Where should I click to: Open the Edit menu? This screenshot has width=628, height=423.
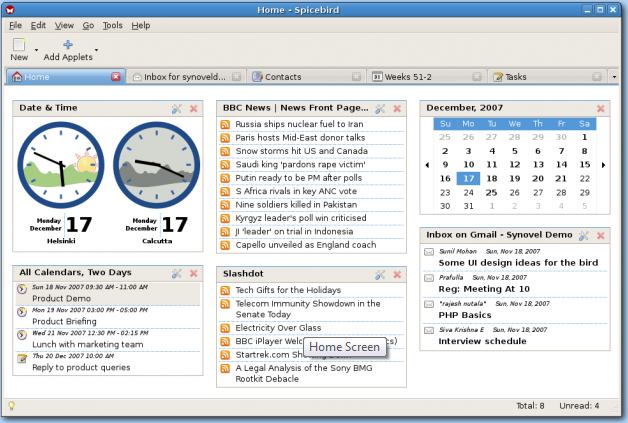pyautogui.click(x=38, y=26)
